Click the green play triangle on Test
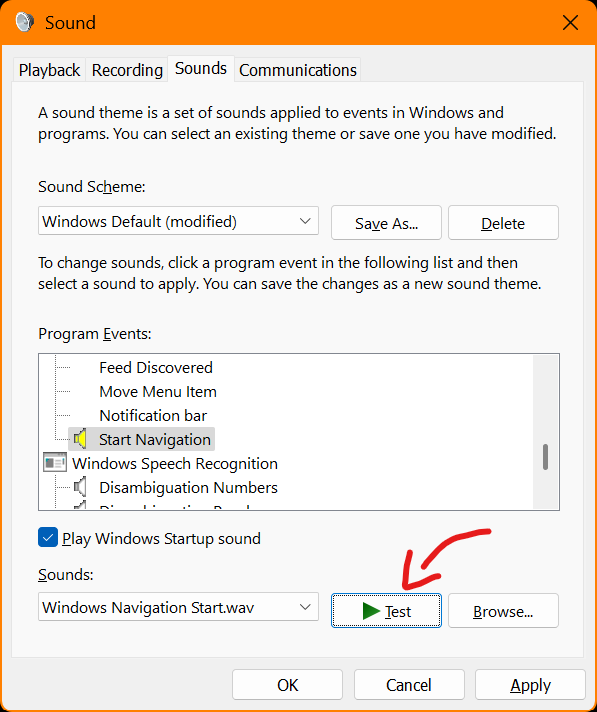The width and height of the screenshot is (597, 712). click(x=371, y=611)
